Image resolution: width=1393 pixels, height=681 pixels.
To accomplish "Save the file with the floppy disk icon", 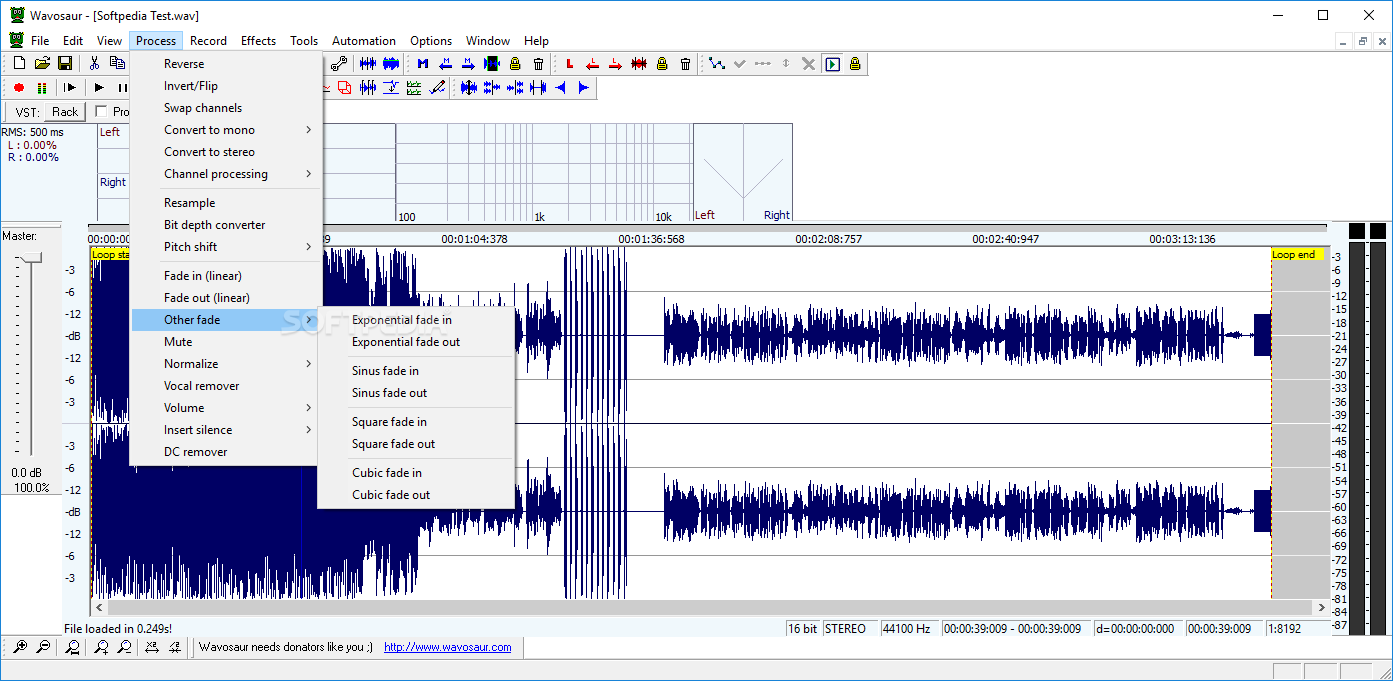I will 65,63.
